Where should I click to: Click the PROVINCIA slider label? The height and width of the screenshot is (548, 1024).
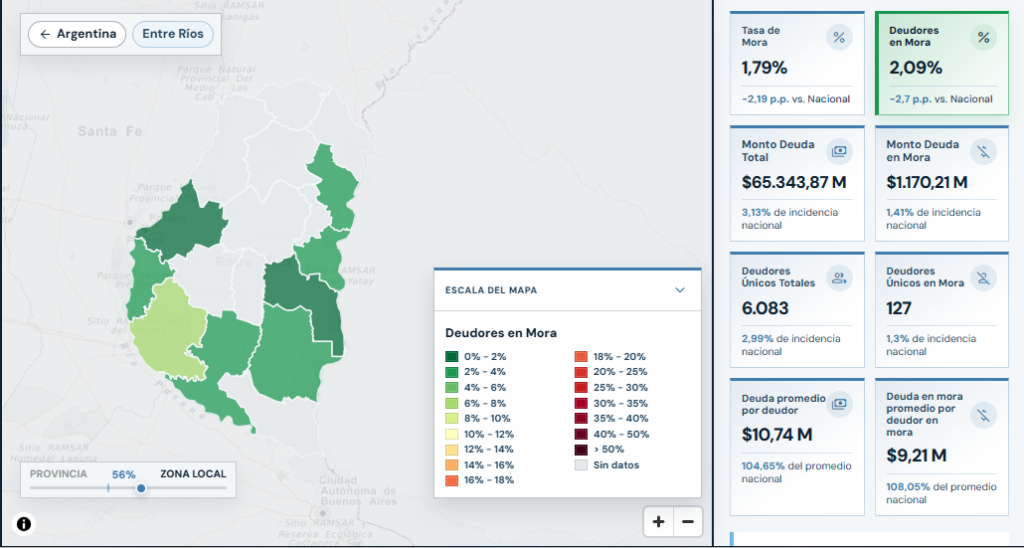coord(58,474)
